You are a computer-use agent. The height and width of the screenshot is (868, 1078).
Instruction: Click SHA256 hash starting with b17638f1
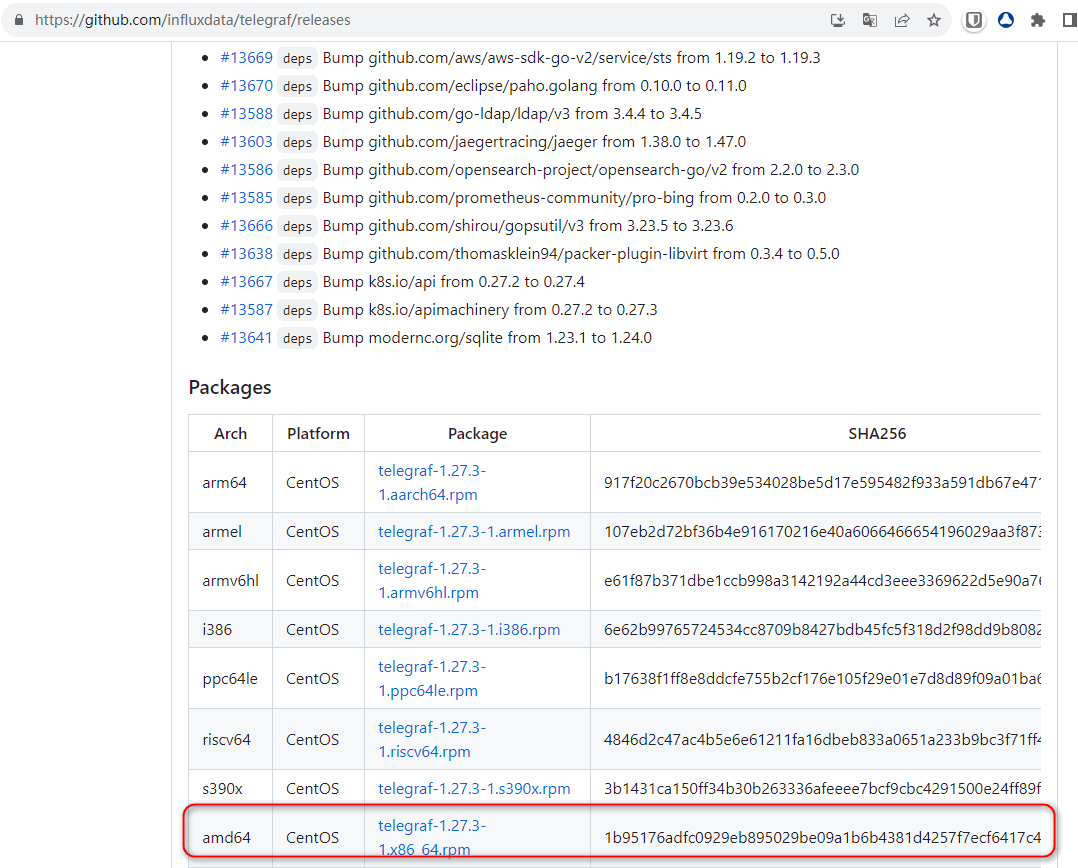[822, 678]
